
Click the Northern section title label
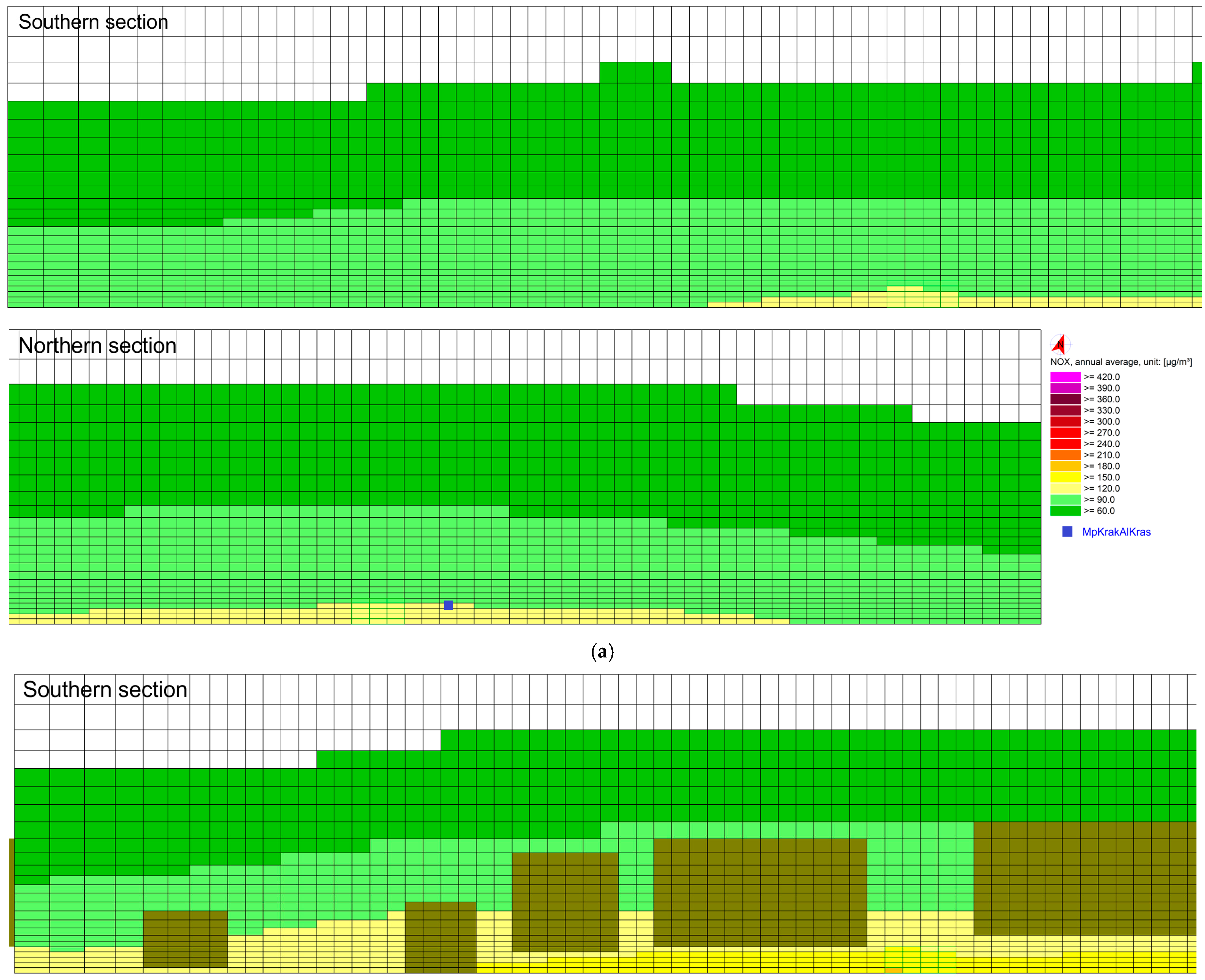[x=97, y=345]
